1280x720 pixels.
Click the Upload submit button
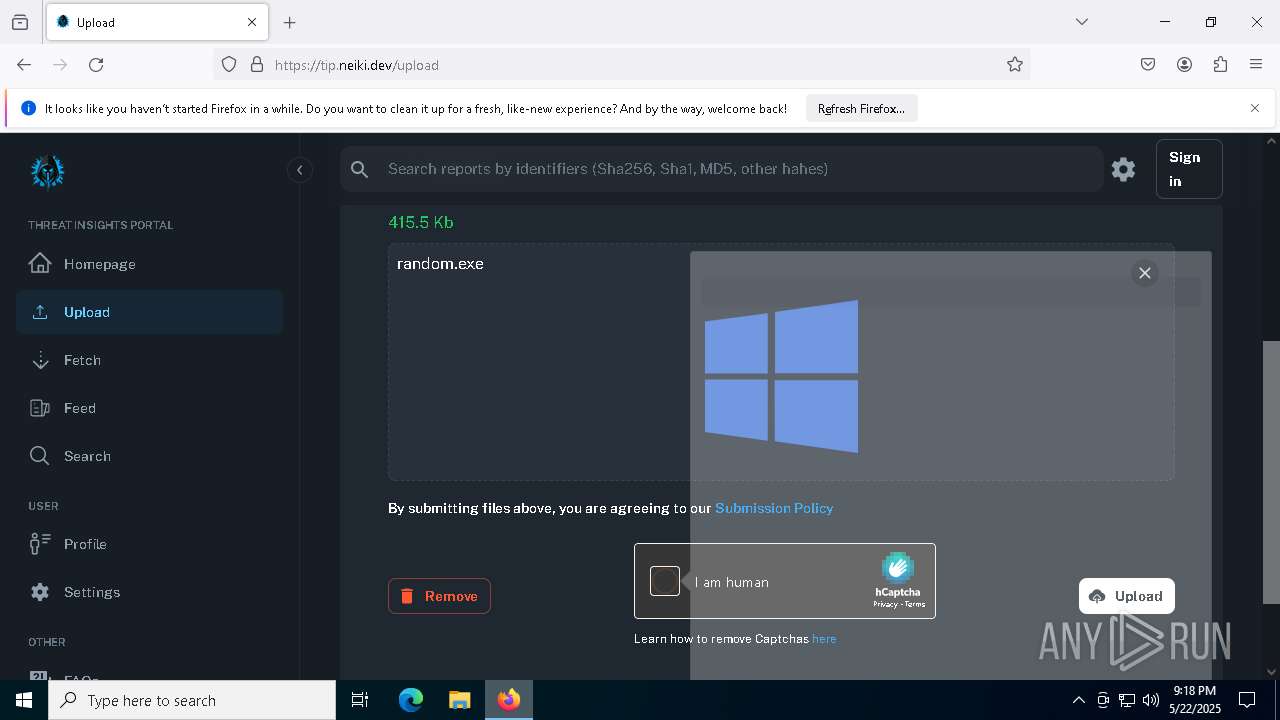[1127, 596]
